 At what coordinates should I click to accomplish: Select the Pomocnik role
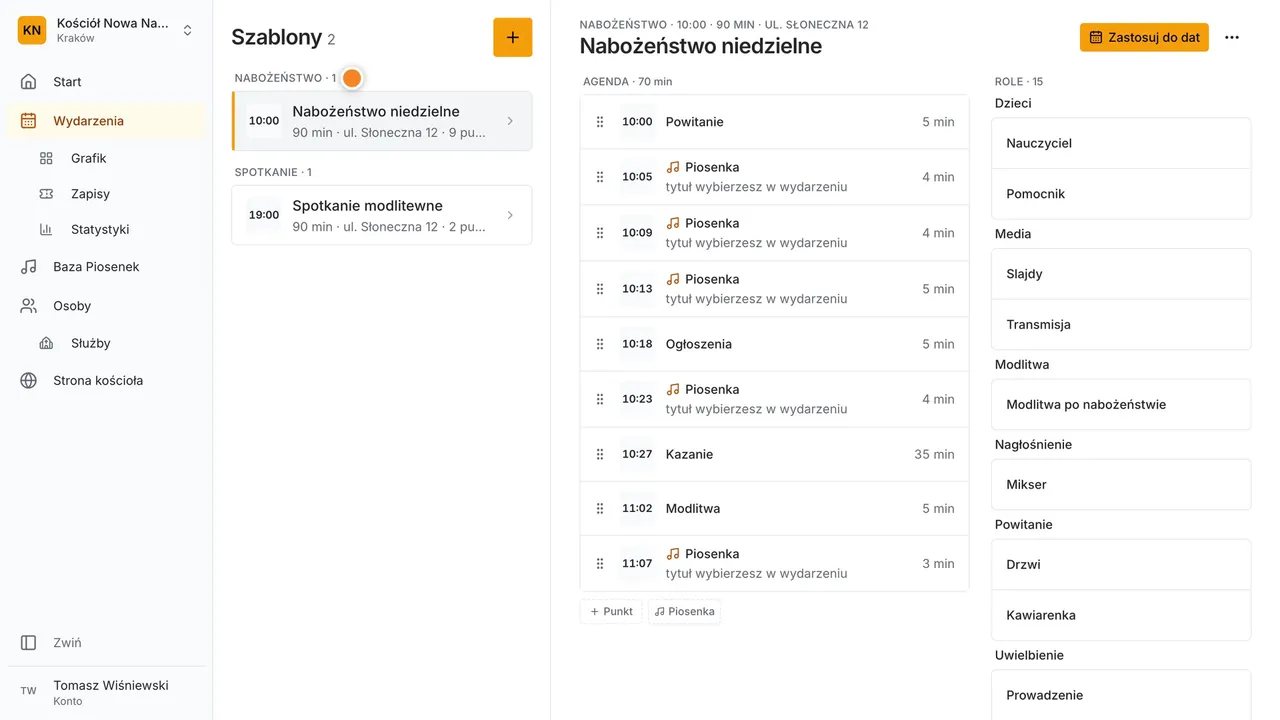coord(1121,194)
